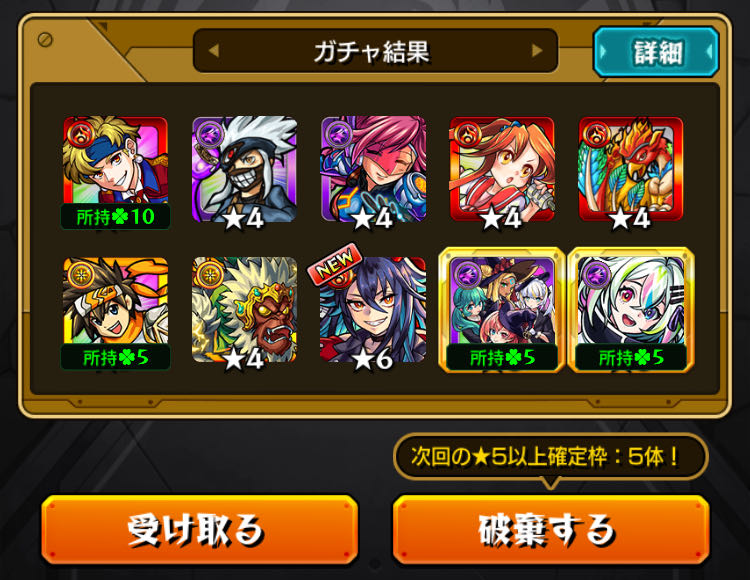
Task: Select the masked white-haired ★4 character
Action: 244,170
